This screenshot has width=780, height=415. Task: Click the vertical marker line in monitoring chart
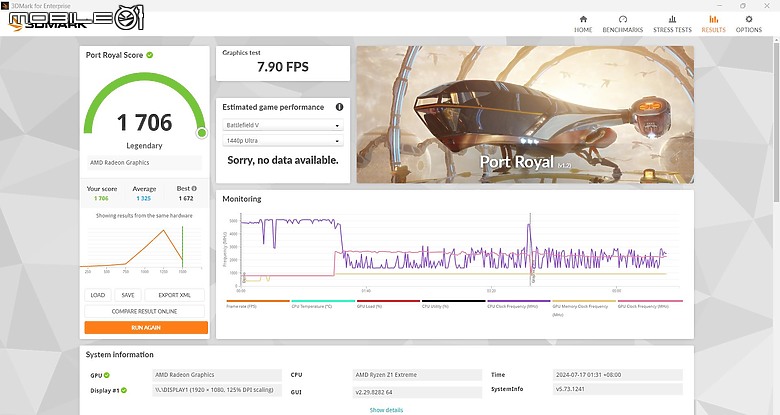530,249
